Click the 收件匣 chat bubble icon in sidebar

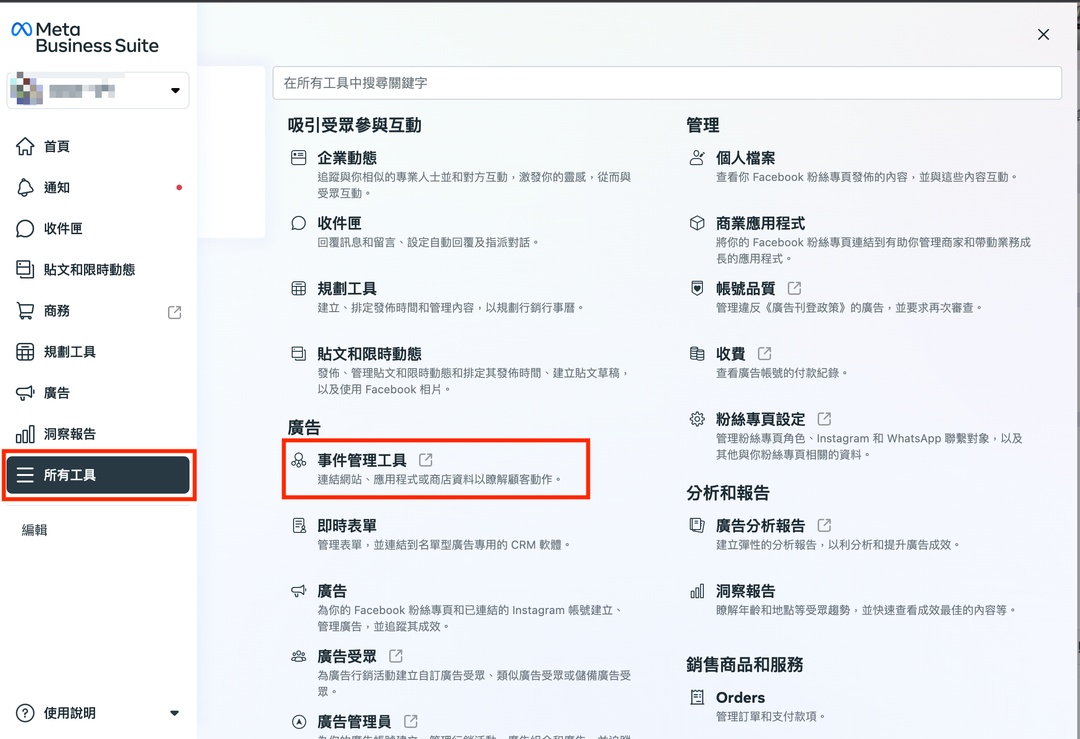[x=25, y=229]
